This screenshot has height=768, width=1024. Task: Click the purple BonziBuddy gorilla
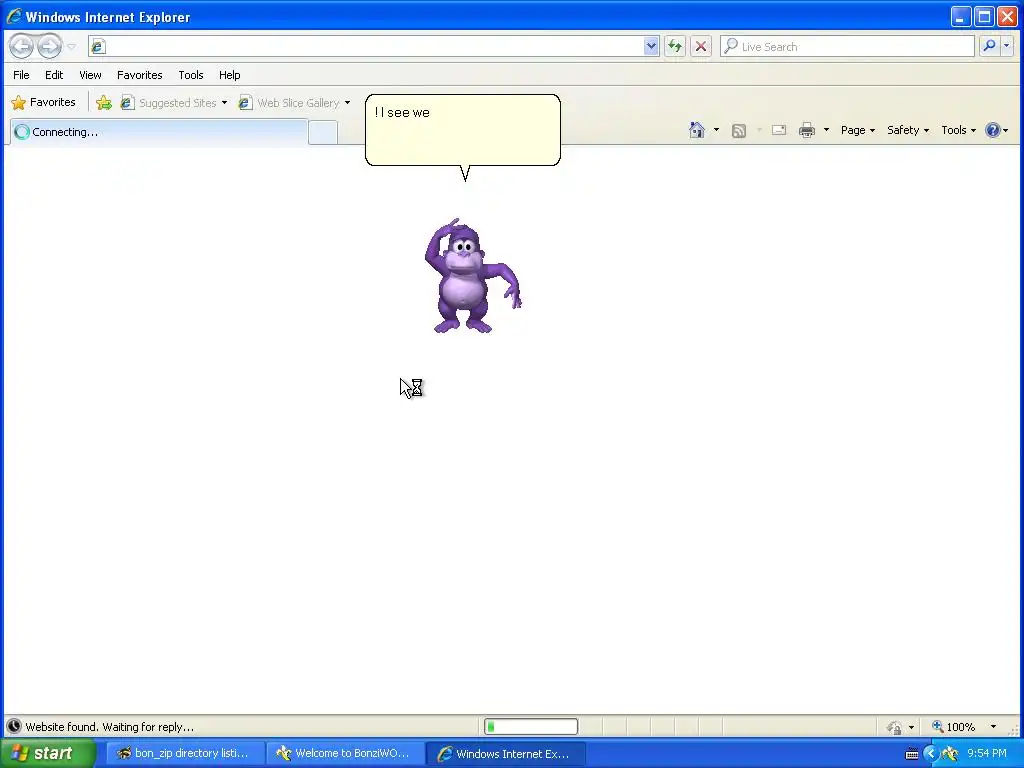point(472,276)
